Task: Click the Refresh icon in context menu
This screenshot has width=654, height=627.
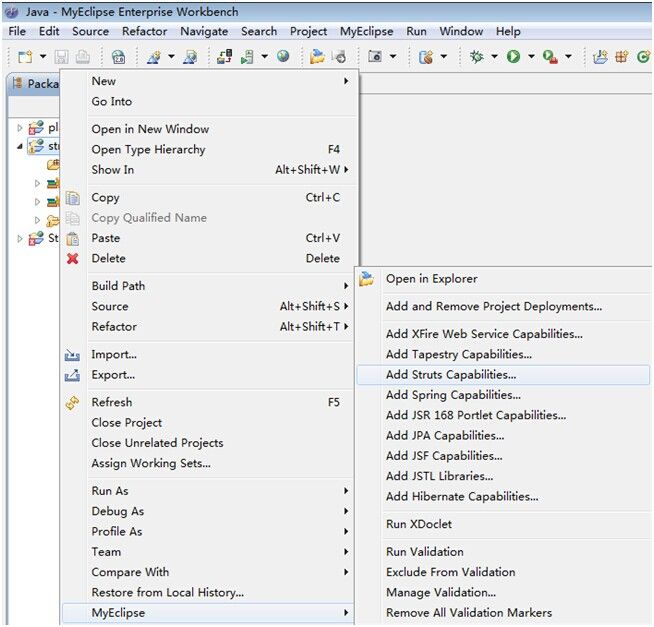Action: [x=73, y=403]
